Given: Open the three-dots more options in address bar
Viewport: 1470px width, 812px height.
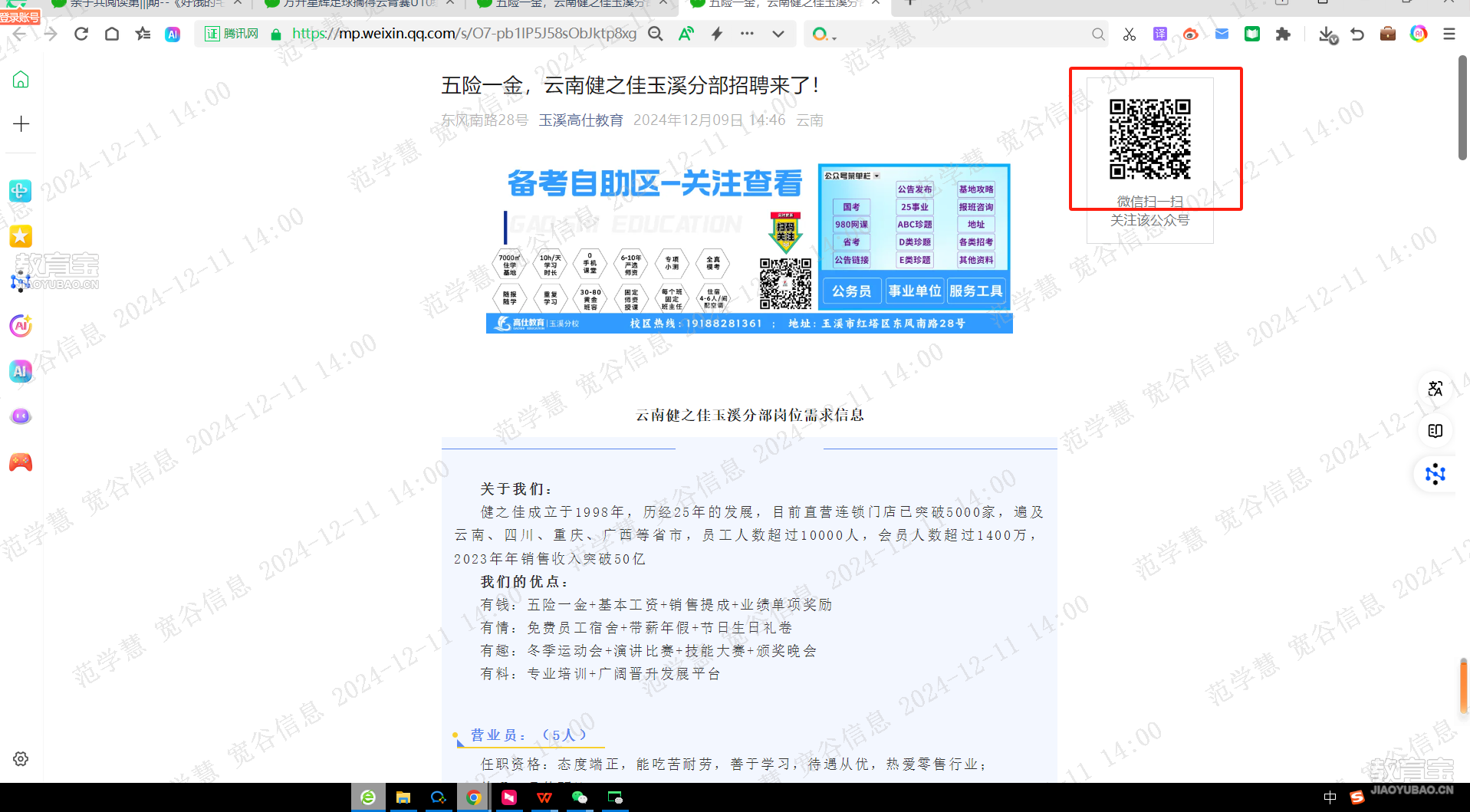Looking at the screenshot, I should pyautogui.click(x=747, y=34).
